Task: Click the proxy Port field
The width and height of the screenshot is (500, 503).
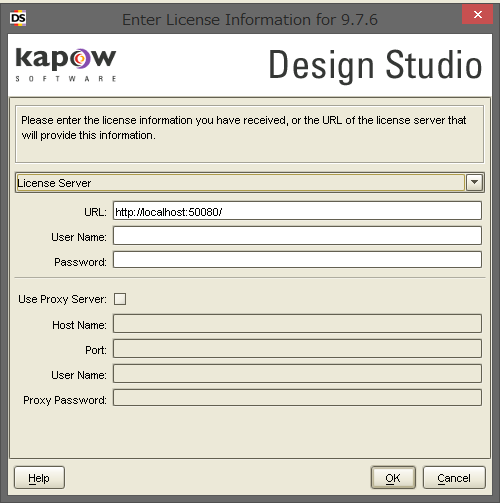Action: coord(297,349)
